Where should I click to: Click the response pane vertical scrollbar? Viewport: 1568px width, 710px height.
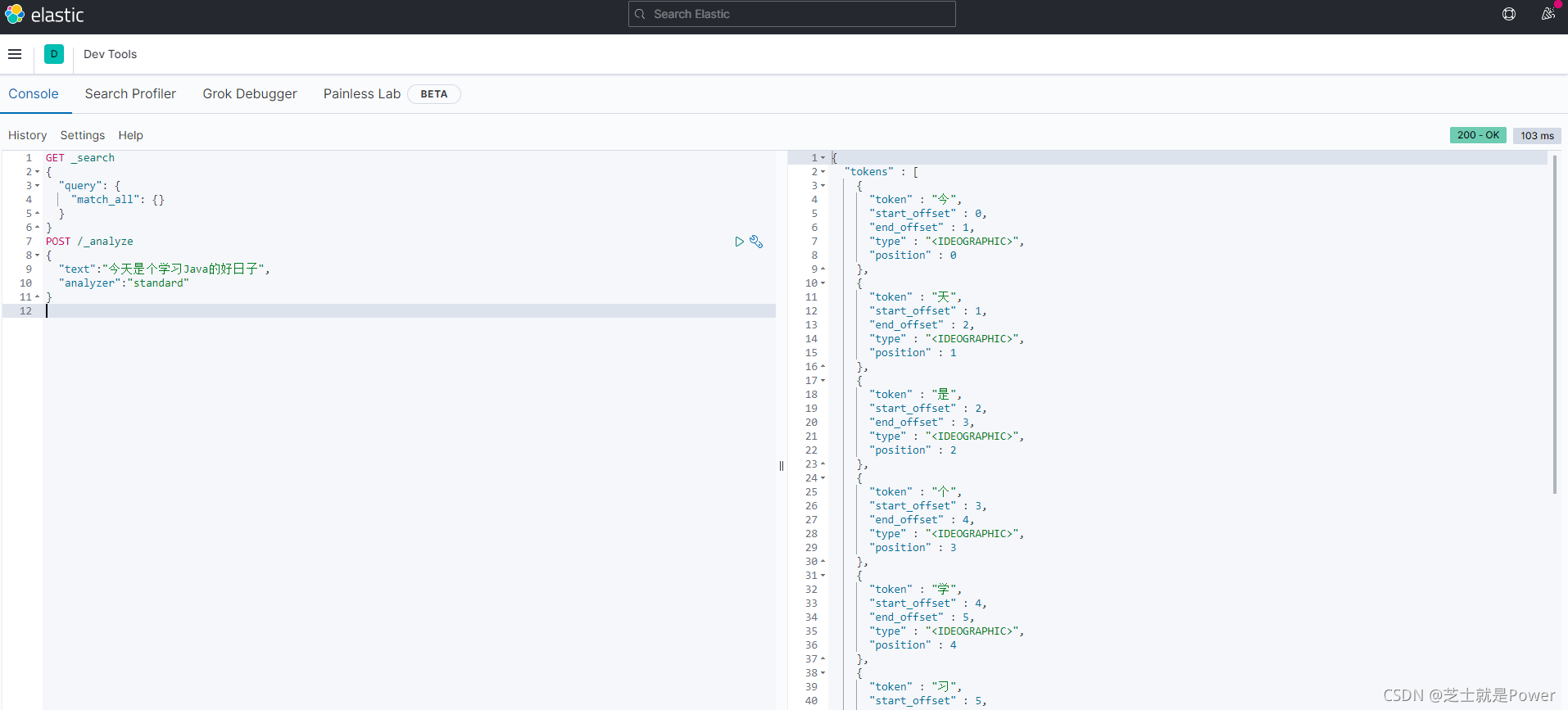click(1554, 324)
